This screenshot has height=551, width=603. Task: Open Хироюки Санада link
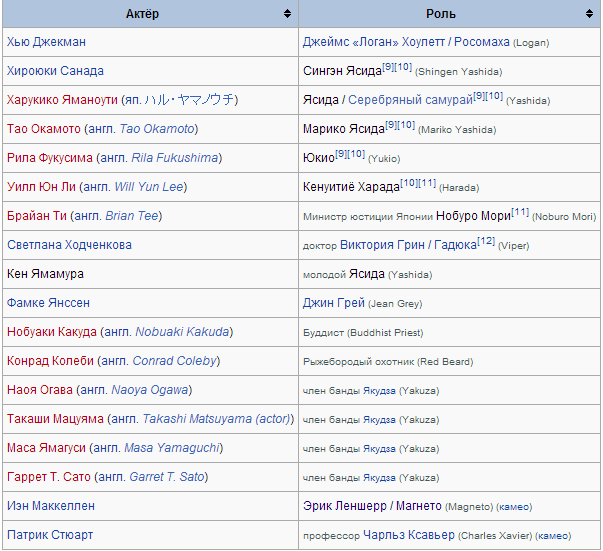(x=55, y=71)
